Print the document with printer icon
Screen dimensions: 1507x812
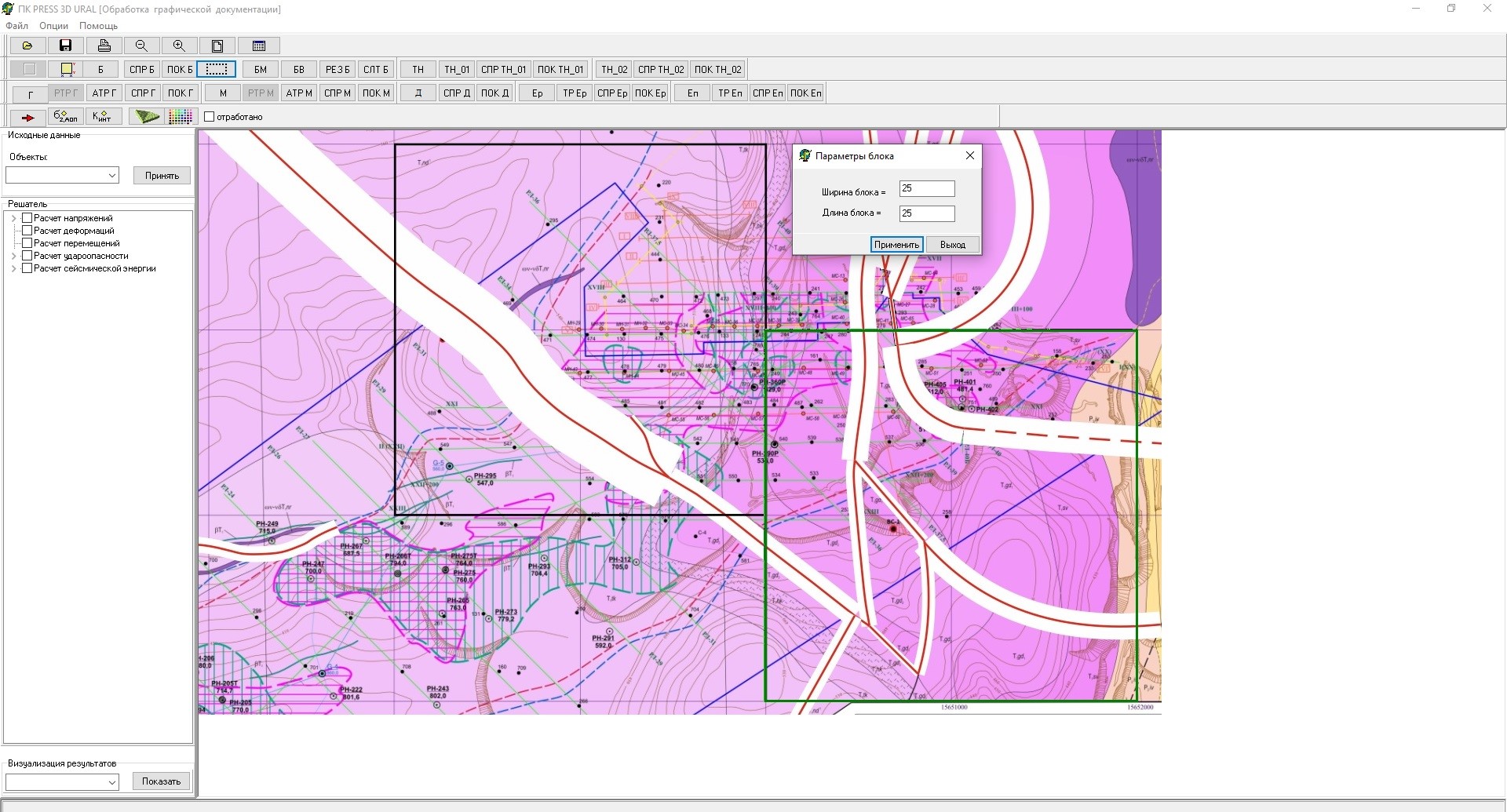pos(104,46)
